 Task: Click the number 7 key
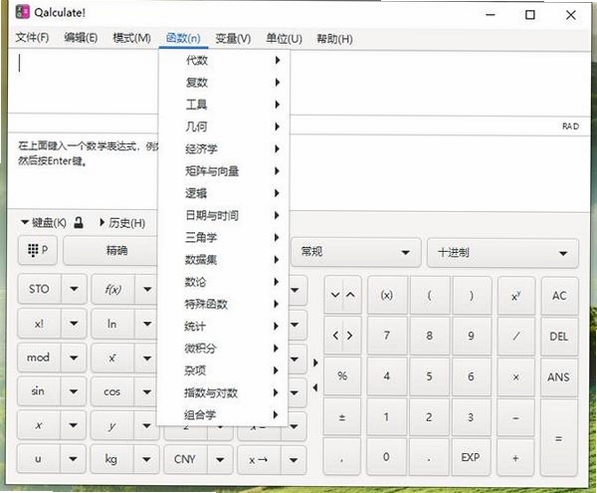point(386,335)
